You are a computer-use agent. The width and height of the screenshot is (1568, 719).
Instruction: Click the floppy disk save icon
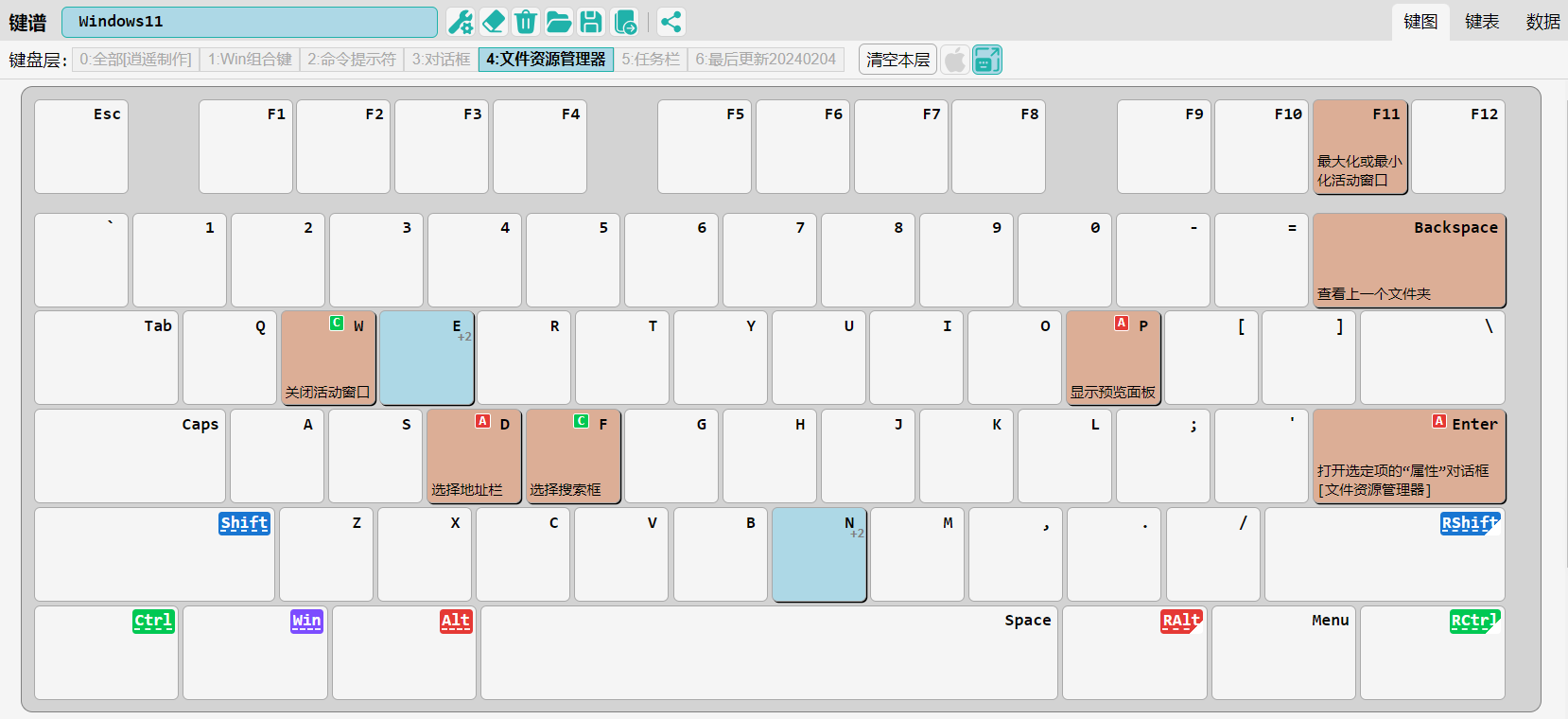click(x=591, y=22)
